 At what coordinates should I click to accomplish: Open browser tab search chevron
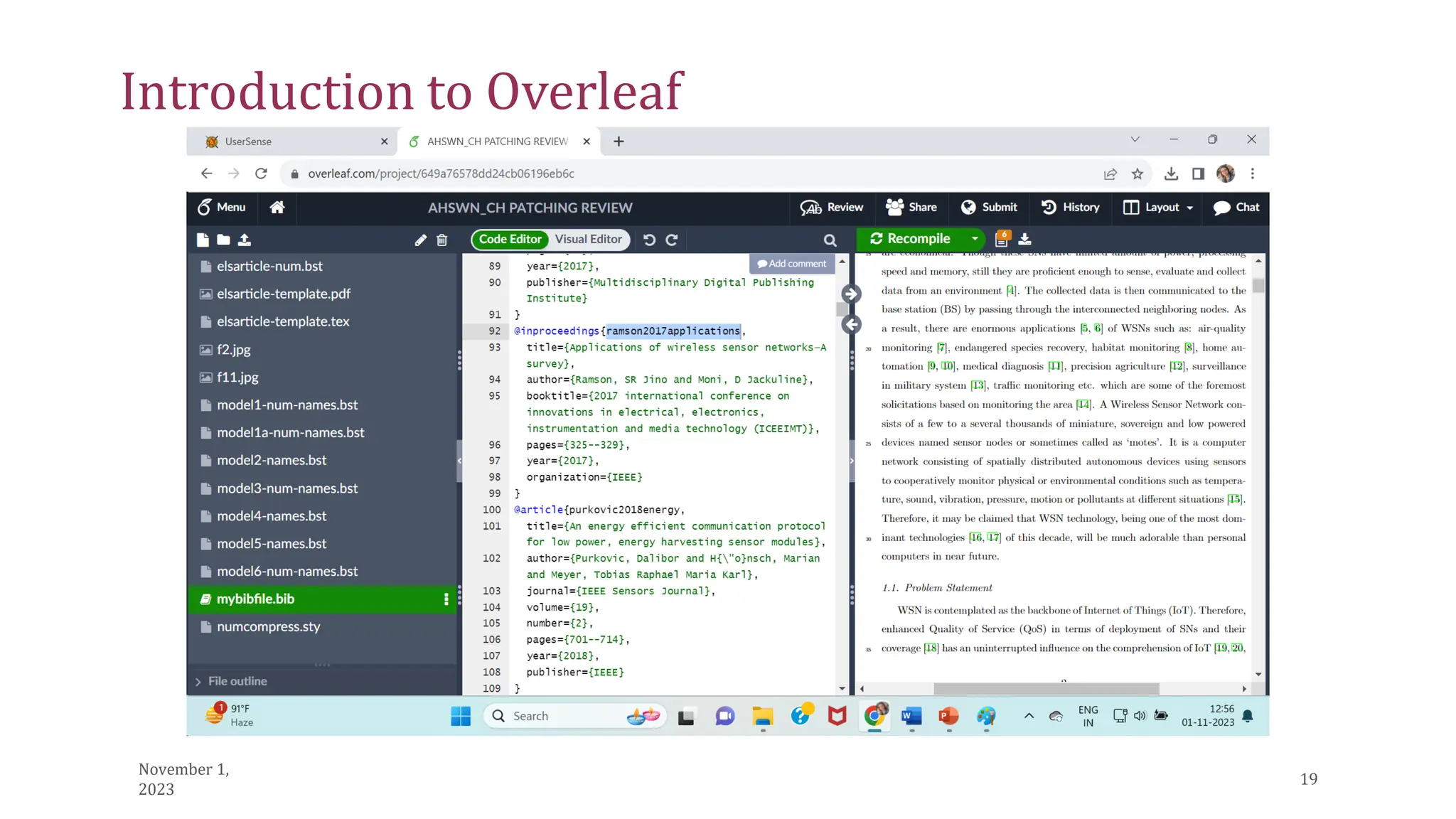[1135, 139]
